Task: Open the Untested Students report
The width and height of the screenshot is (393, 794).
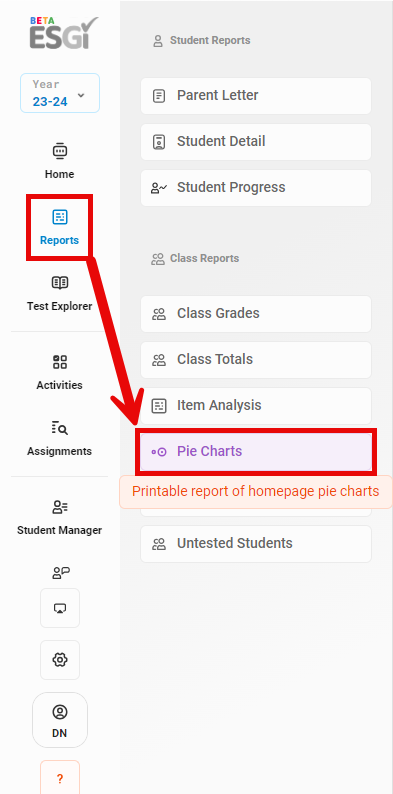Action: [x=256, y=544]
